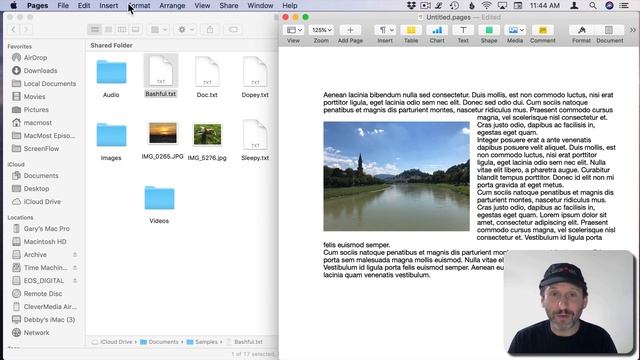Open the Edit menu
640x360 pixels.
(84, 5)
